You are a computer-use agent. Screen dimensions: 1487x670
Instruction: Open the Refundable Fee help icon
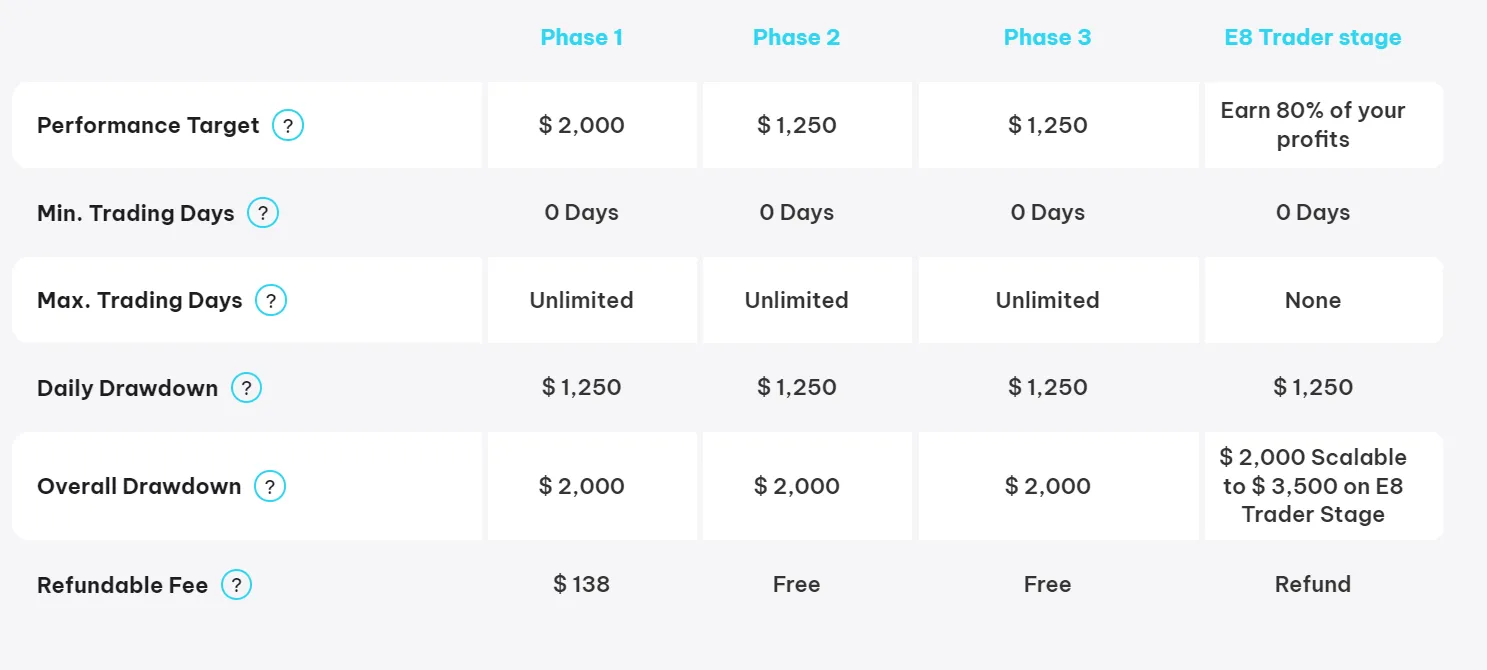click(236, 585)
